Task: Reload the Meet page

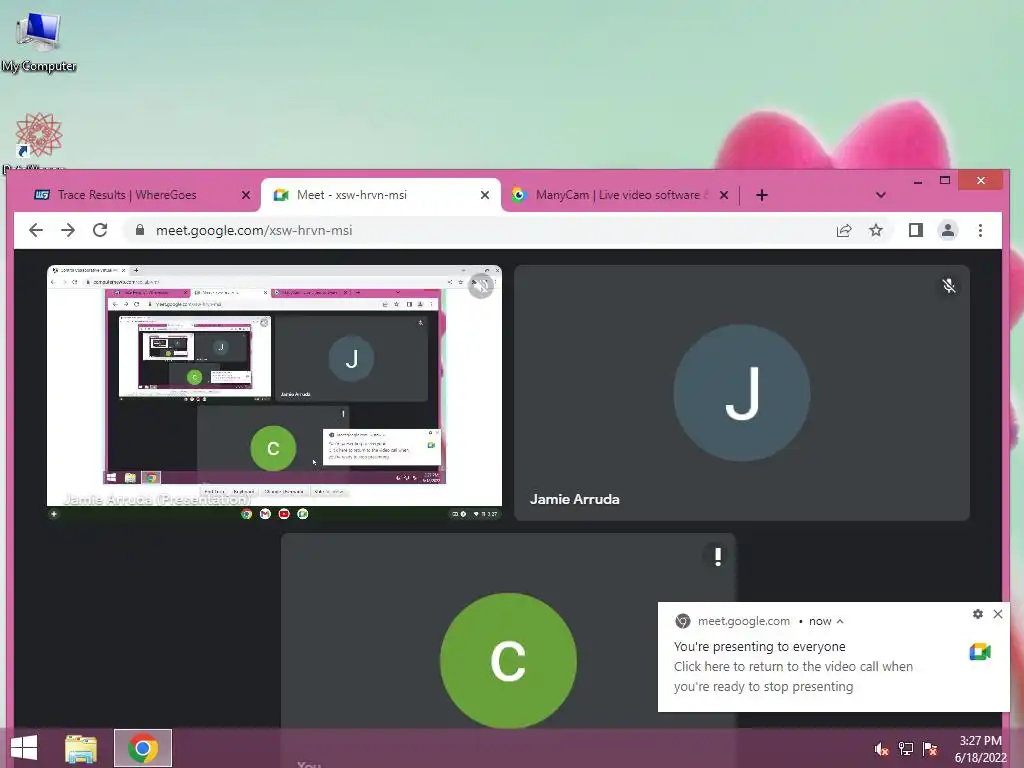Action: pyautogui.click(x=100, y=230)
